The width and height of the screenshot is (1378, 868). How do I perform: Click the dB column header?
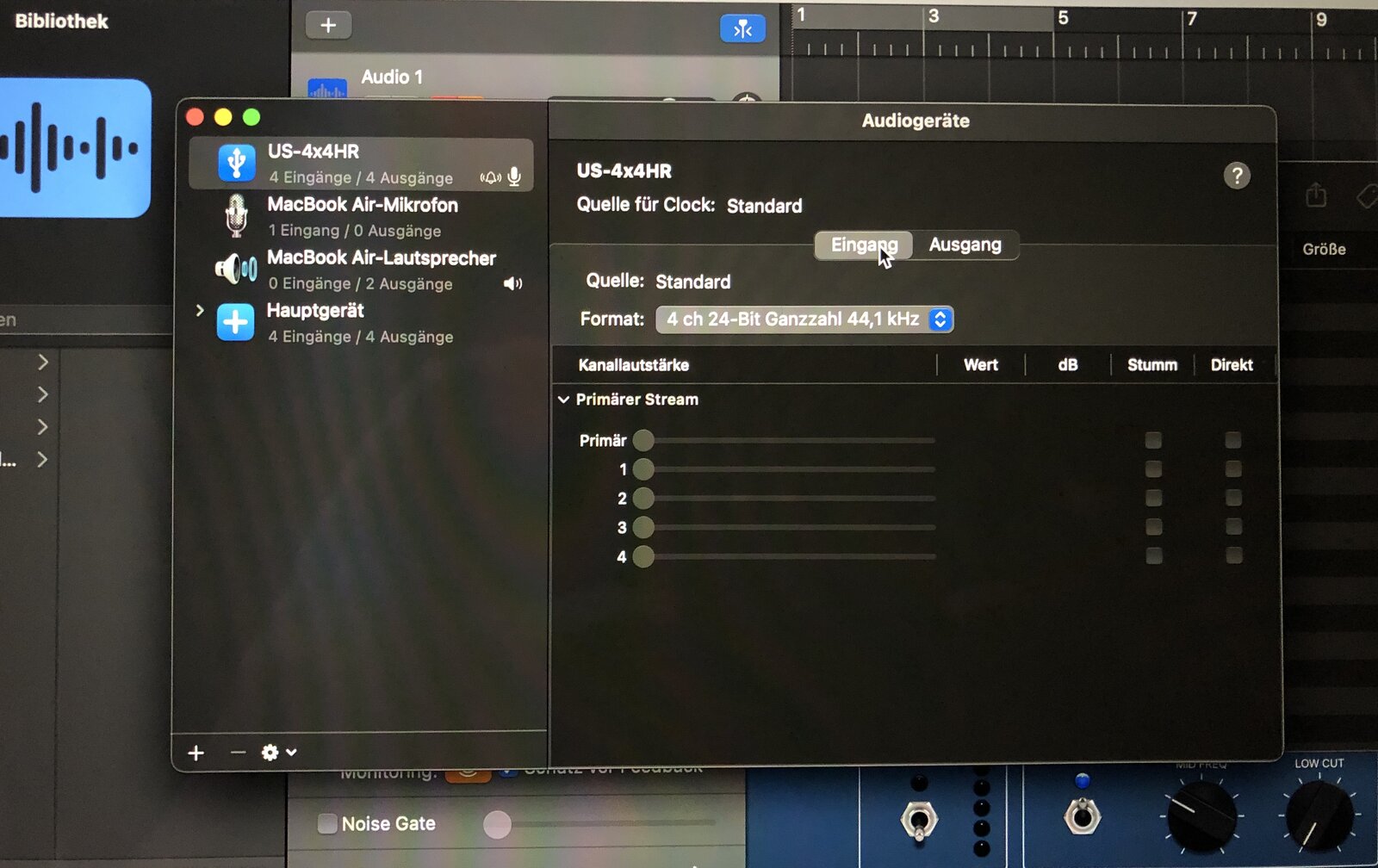pos(1068,365)
